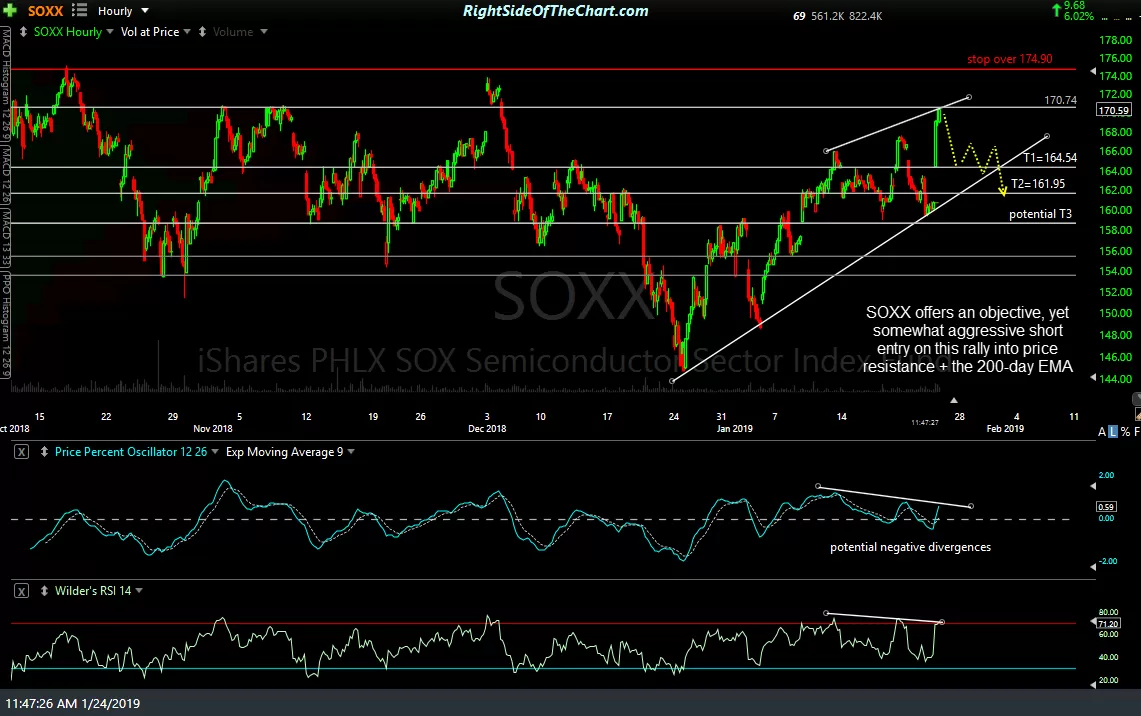Click the green up-arrow net change indicator

point(1056,10)
